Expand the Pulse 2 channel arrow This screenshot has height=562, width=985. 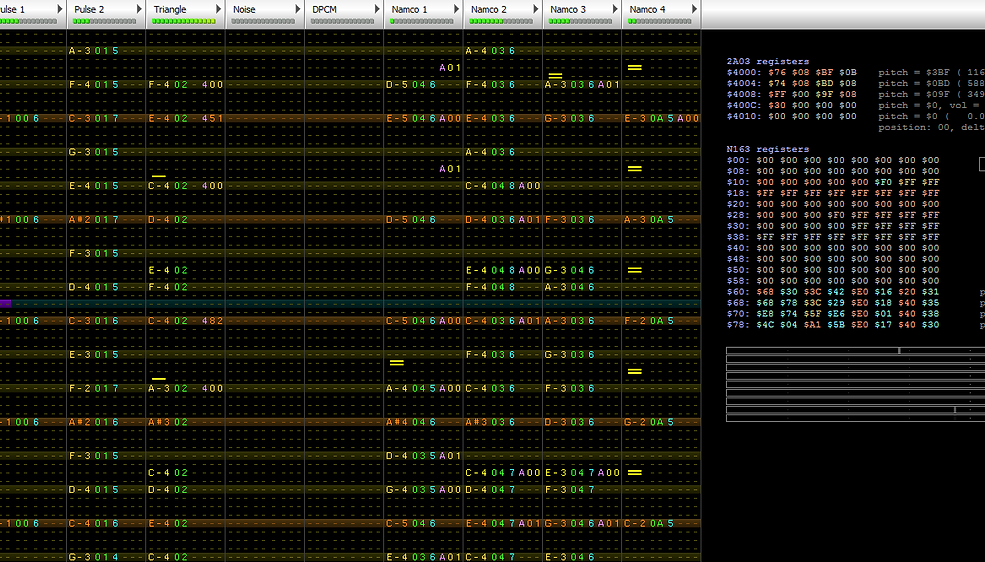(x=139, y=9)
